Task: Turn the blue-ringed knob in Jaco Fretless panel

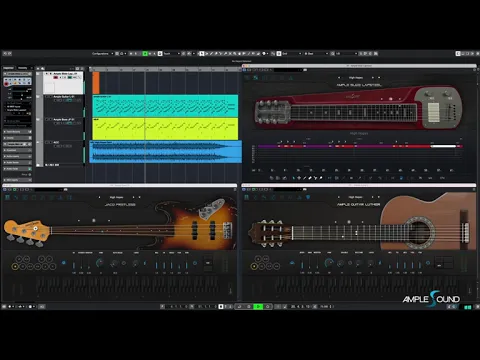Action: [99, 263]
